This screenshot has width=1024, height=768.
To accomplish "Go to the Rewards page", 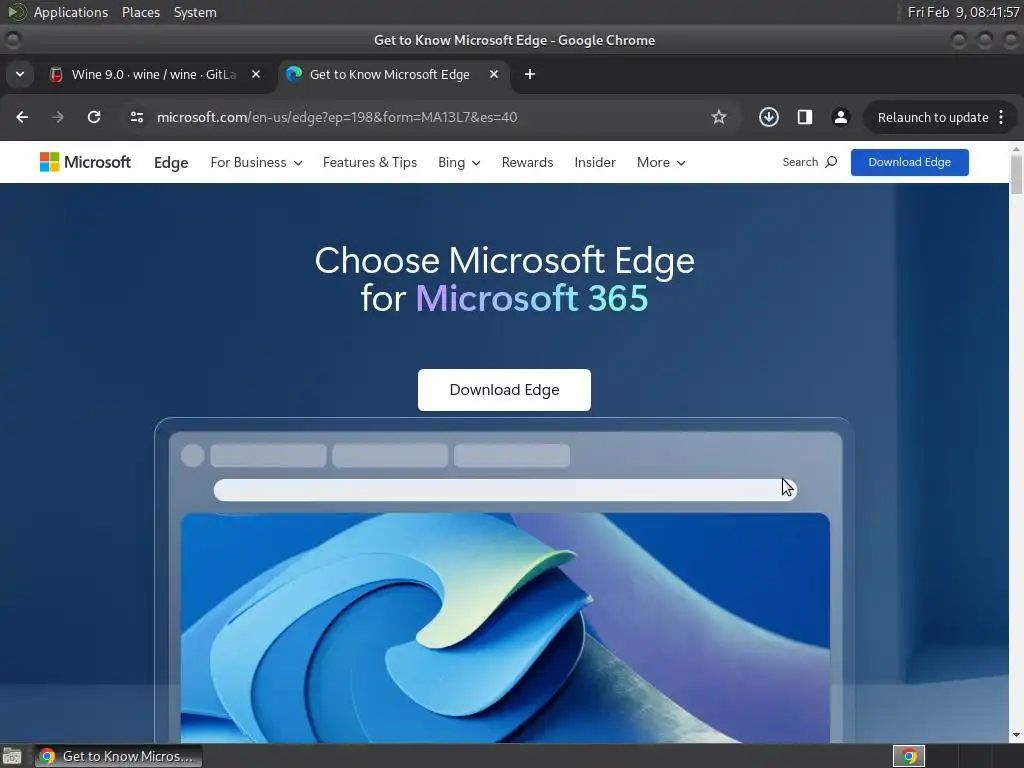I will [x=527, y=163].
